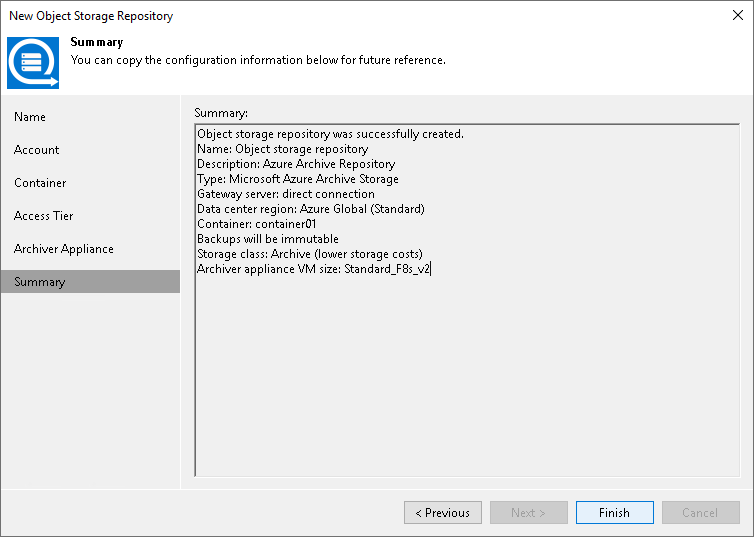Click the 'Container: container01' line
754x537 pixels.
pyautogui.click(x=256, y=224)
